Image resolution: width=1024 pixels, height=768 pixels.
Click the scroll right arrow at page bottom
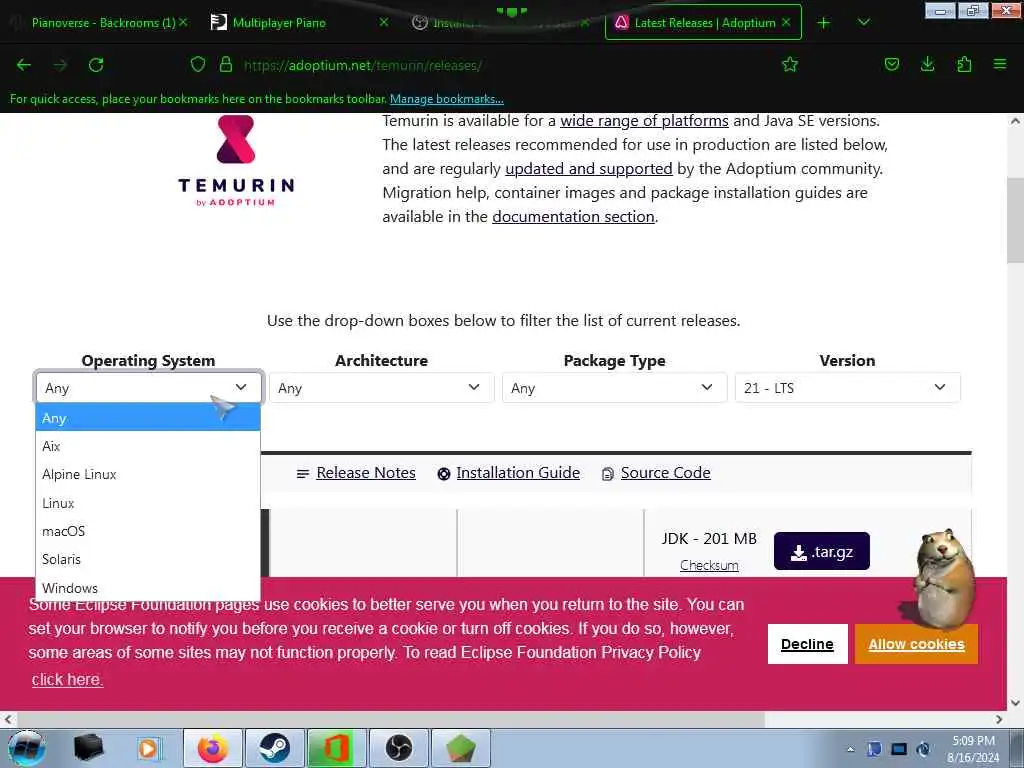[x=999, y=719]
